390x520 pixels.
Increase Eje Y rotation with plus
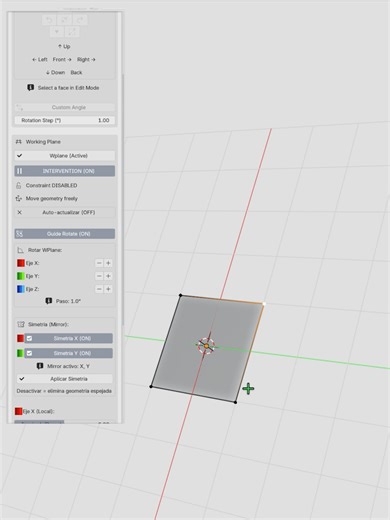[108, 276]
